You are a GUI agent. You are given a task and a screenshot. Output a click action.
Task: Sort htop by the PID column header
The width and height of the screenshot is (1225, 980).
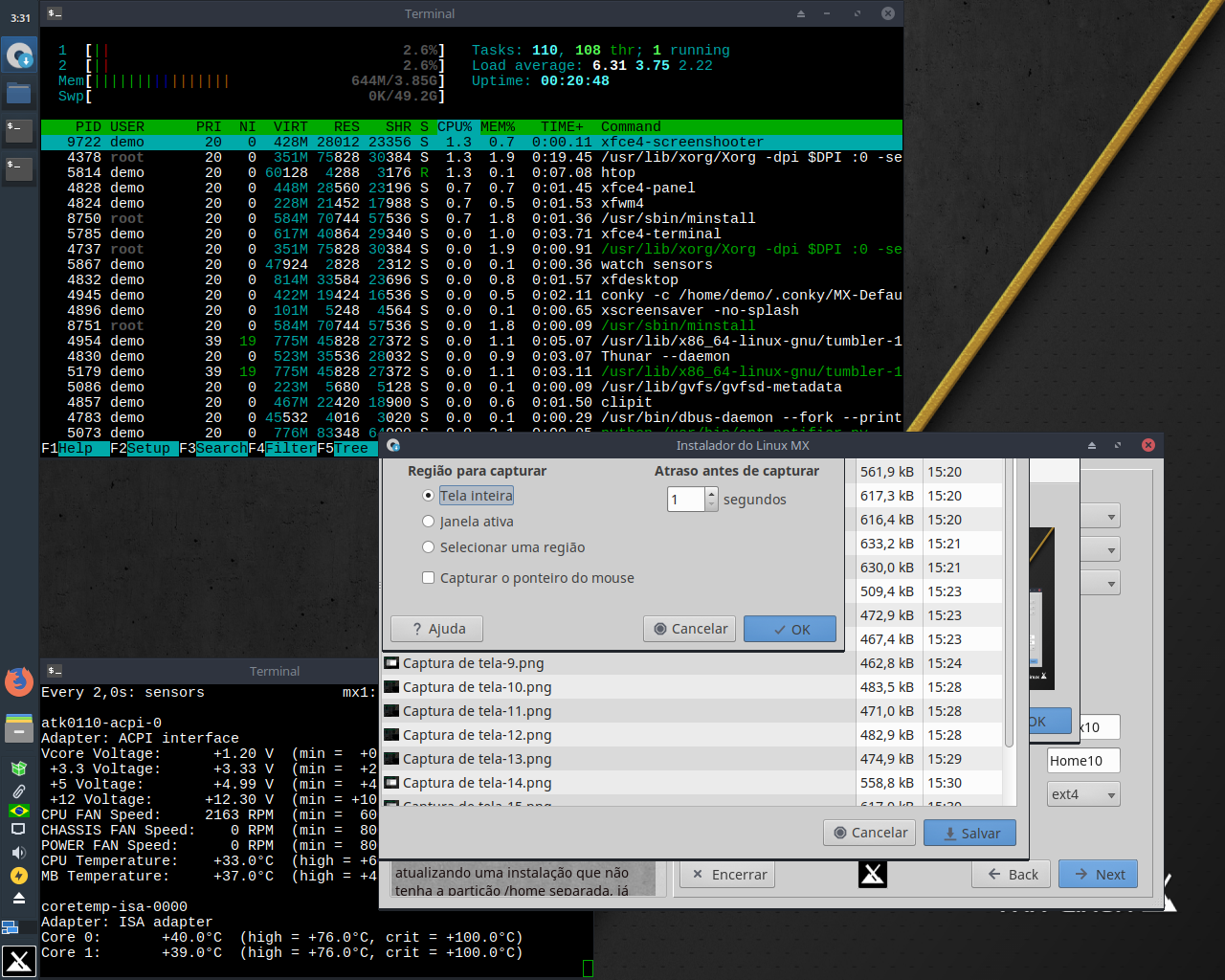click(x=88, y=126)
